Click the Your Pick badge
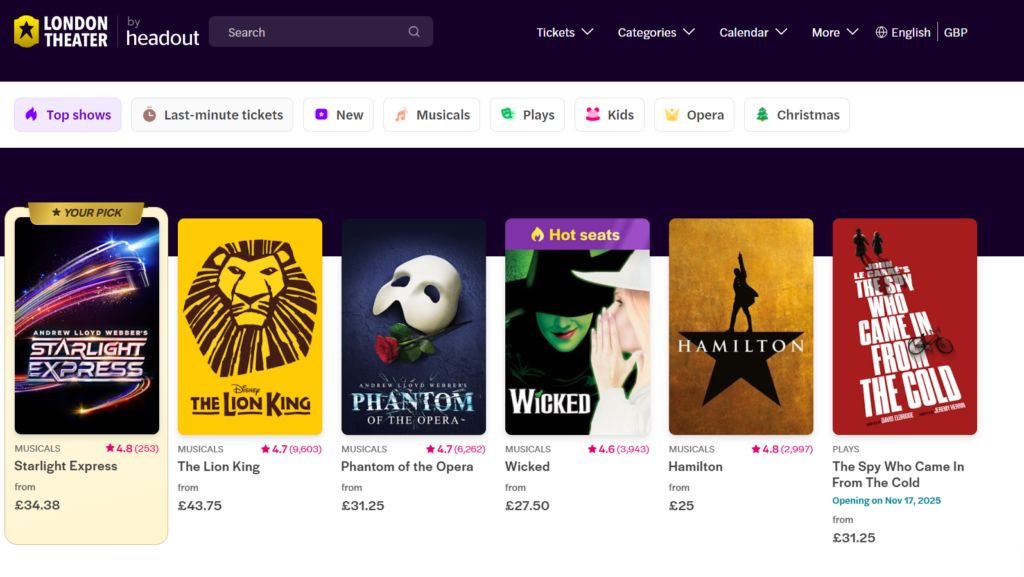 [86, 213]
